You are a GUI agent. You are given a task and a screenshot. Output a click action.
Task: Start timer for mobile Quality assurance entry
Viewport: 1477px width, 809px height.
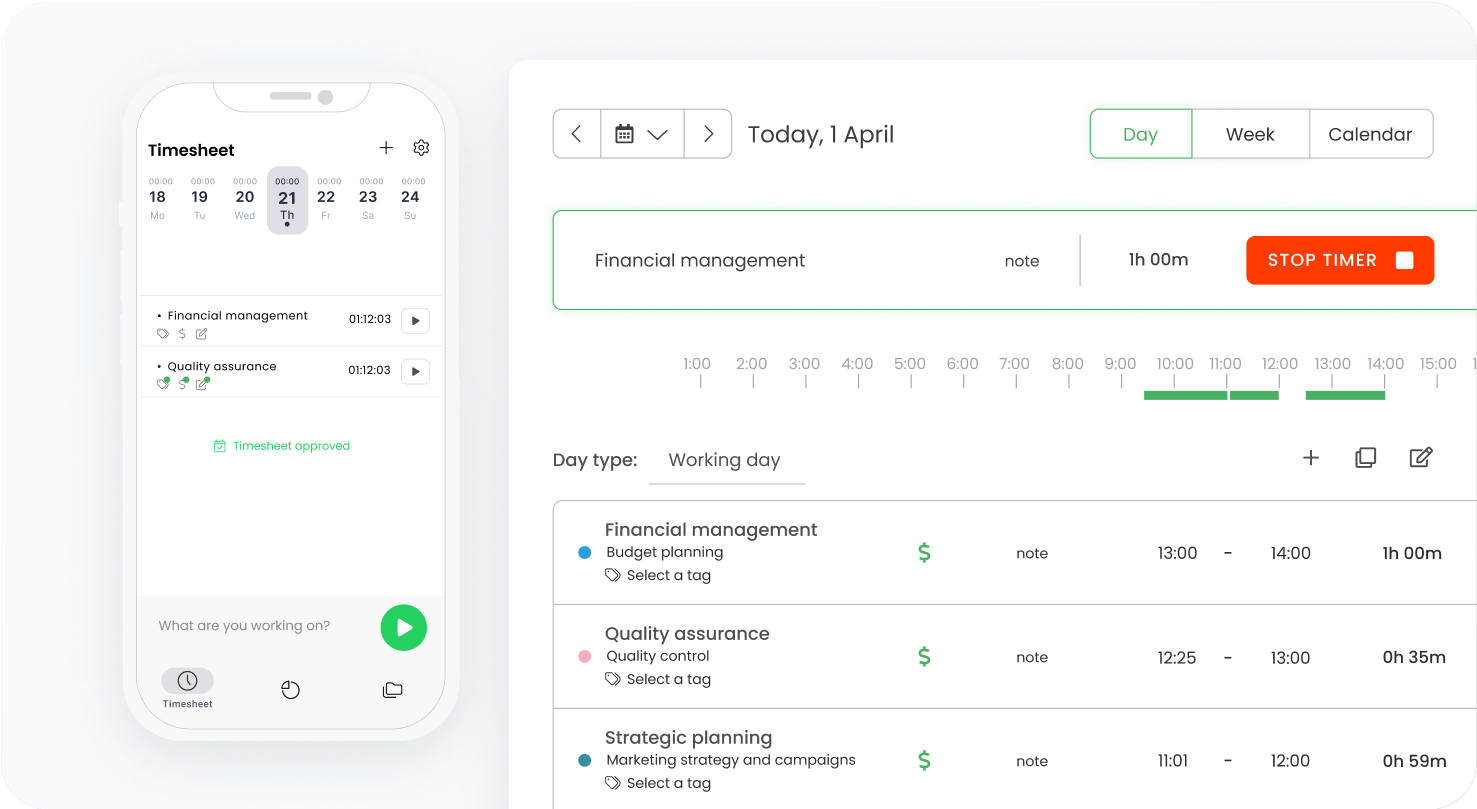[415, 372]
